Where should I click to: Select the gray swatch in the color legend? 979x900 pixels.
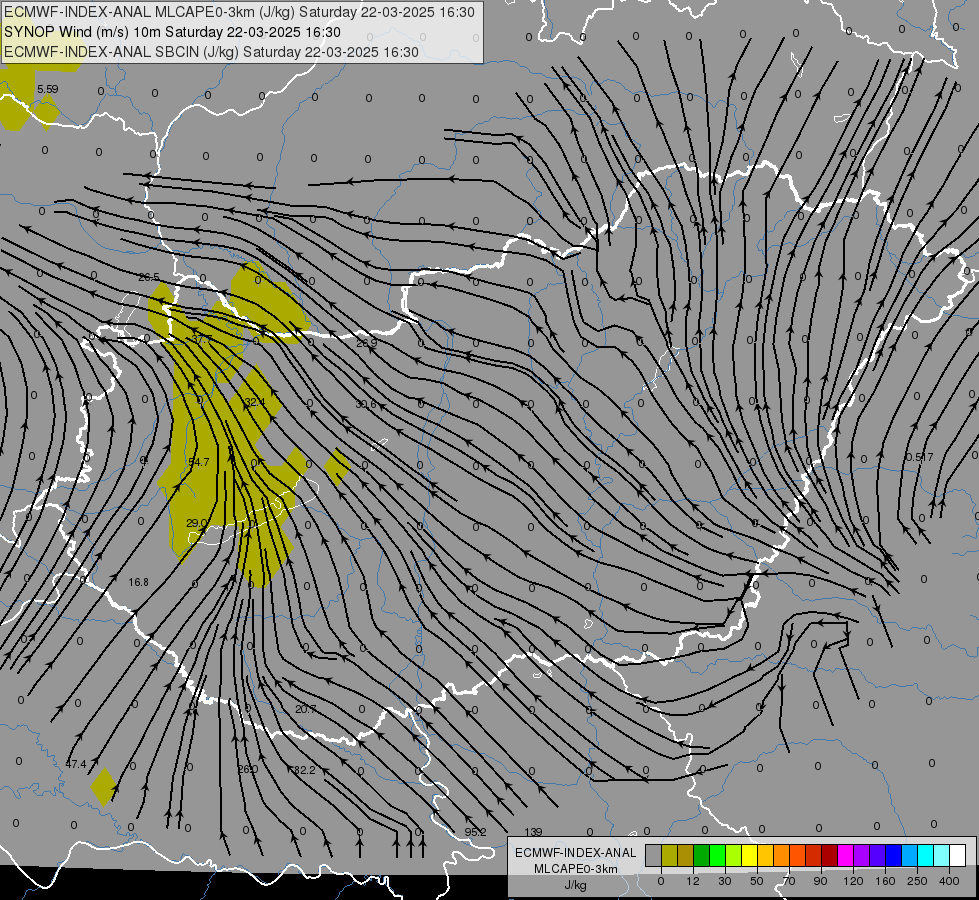654,855
